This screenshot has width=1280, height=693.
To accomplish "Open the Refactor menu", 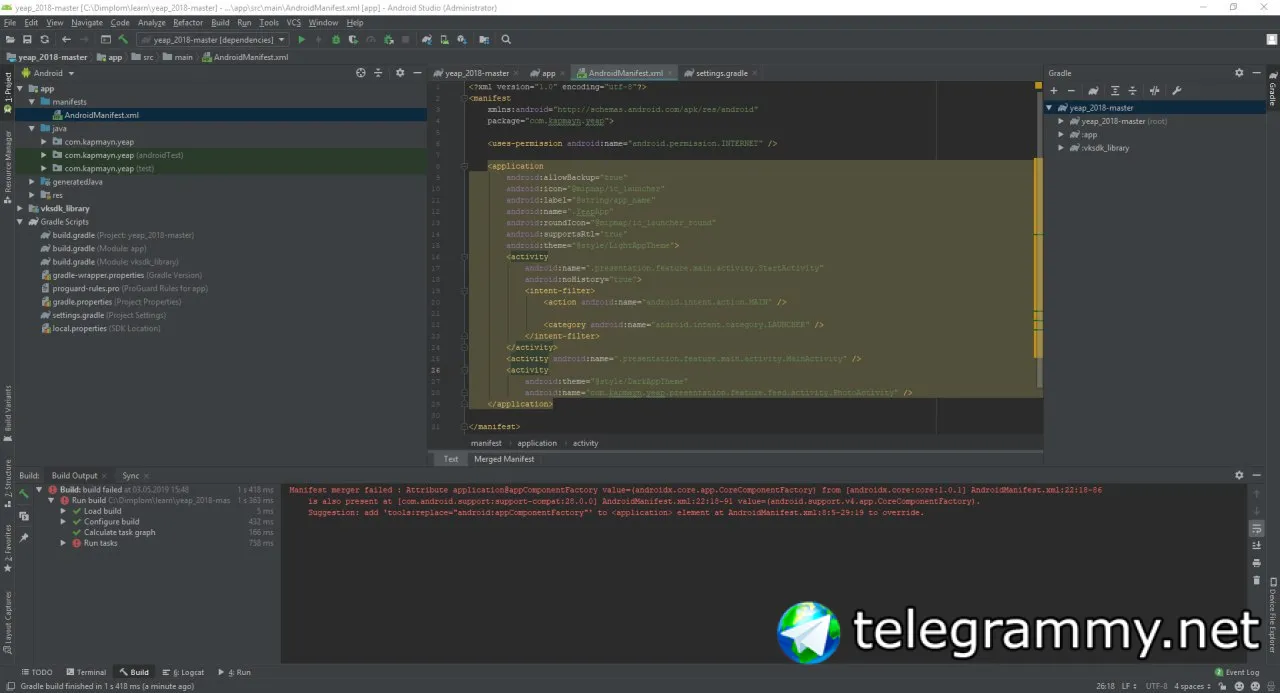I will (x=188, y=22).
